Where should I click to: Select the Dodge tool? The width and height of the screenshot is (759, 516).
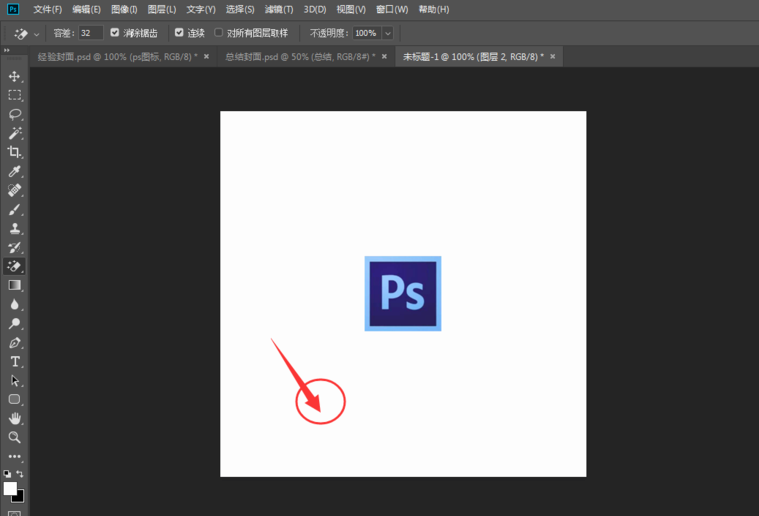click(15, 323)
